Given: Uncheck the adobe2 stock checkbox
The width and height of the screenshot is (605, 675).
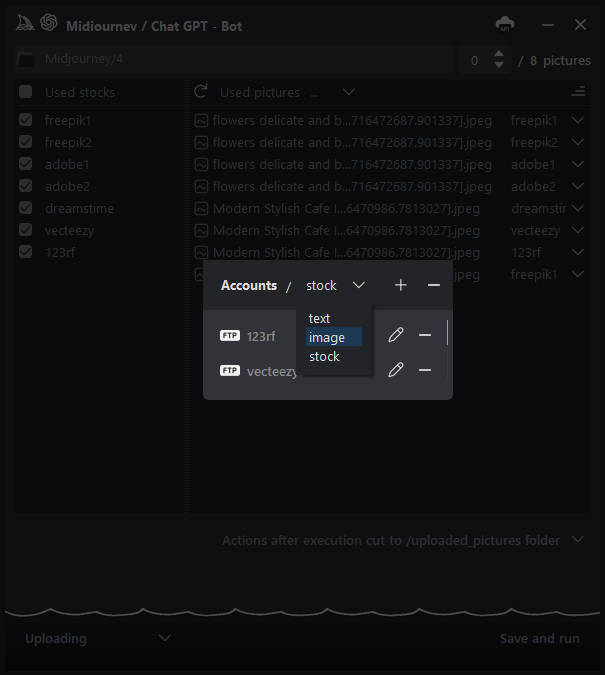Looking at the screenshot, I should [x=25, y=186].
